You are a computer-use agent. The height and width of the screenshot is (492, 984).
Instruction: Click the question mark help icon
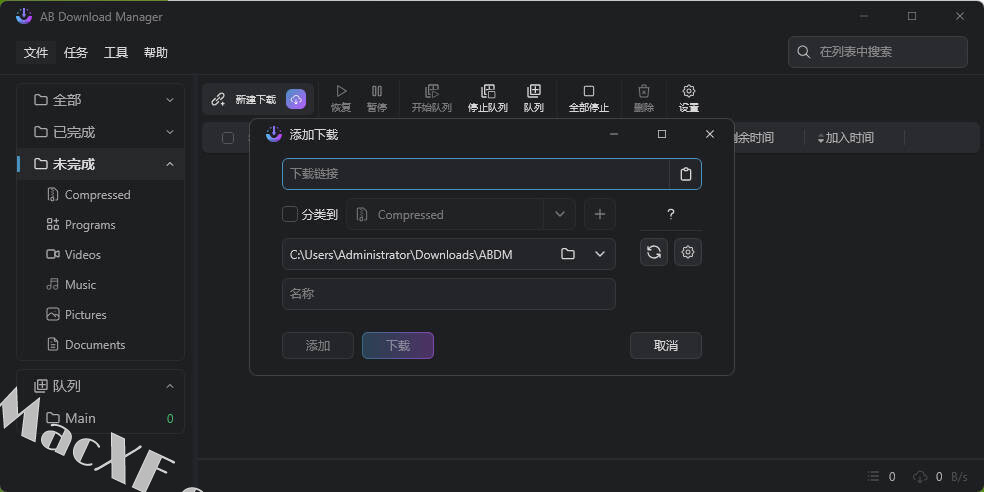670,215
